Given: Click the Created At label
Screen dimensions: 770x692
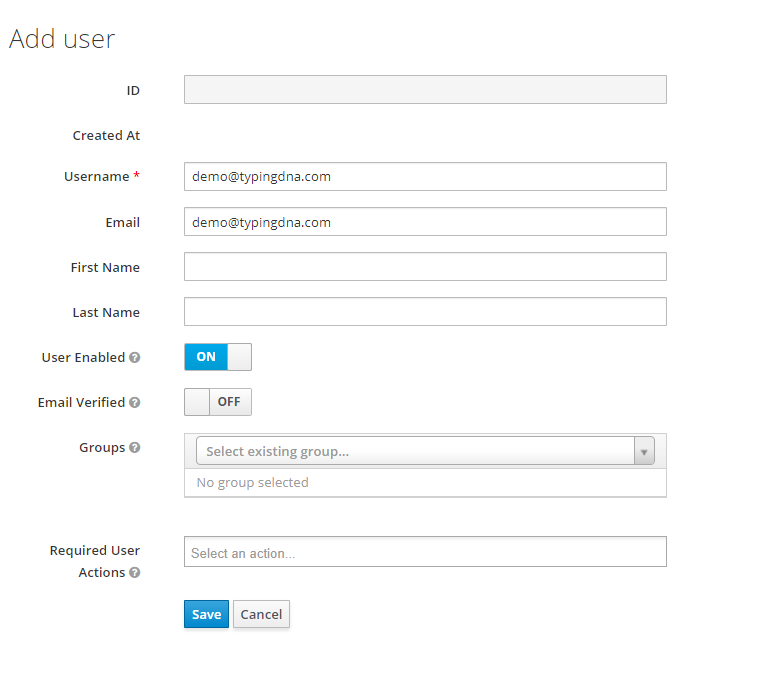Looking at the screenshot, I should point(106,136).
